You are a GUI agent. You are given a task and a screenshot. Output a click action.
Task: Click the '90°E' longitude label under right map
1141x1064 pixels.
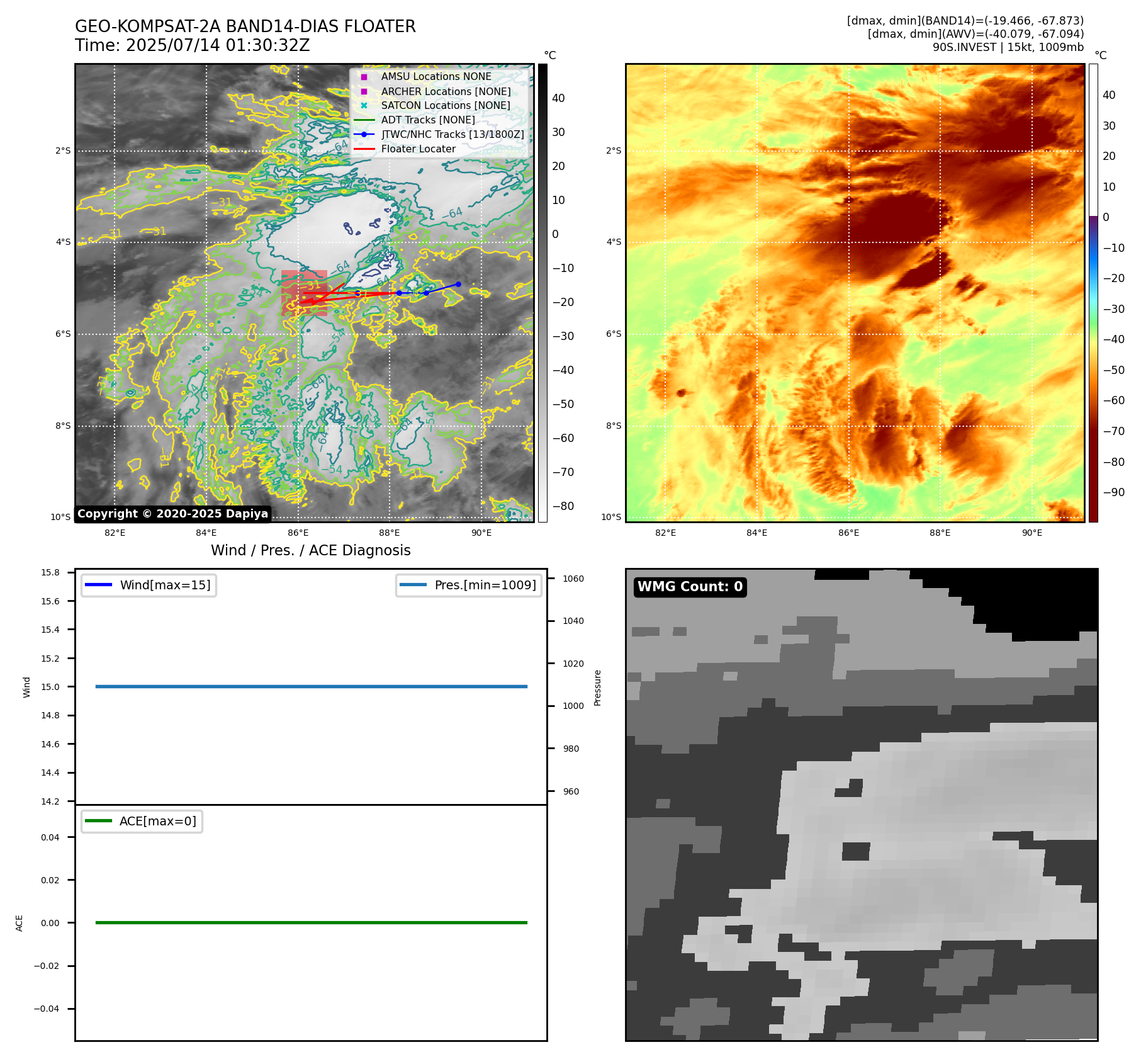tap(1031, 533)
